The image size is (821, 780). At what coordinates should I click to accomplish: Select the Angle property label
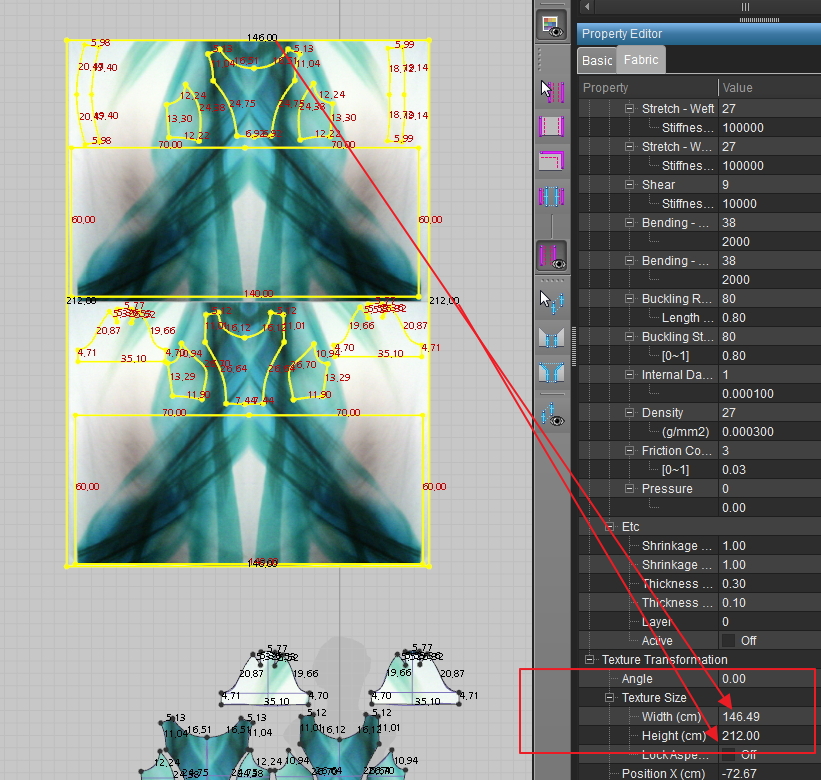click(x=637, y=678)
